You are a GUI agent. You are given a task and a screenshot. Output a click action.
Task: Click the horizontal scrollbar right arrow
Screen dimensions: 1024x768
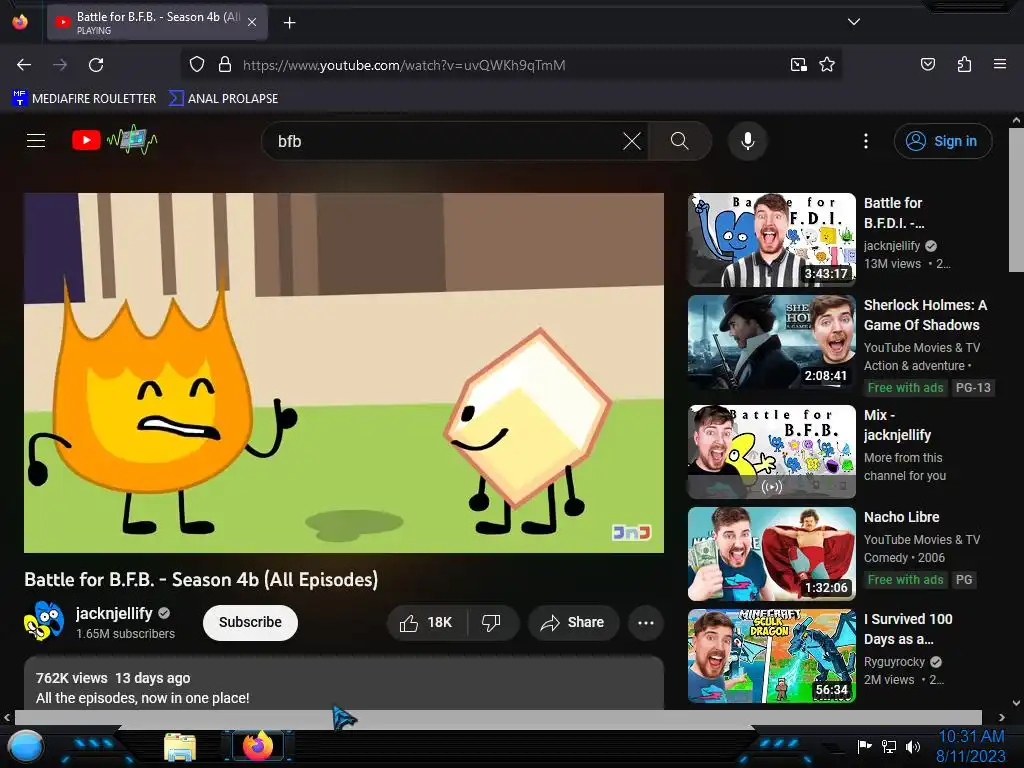pos(1002,717)
